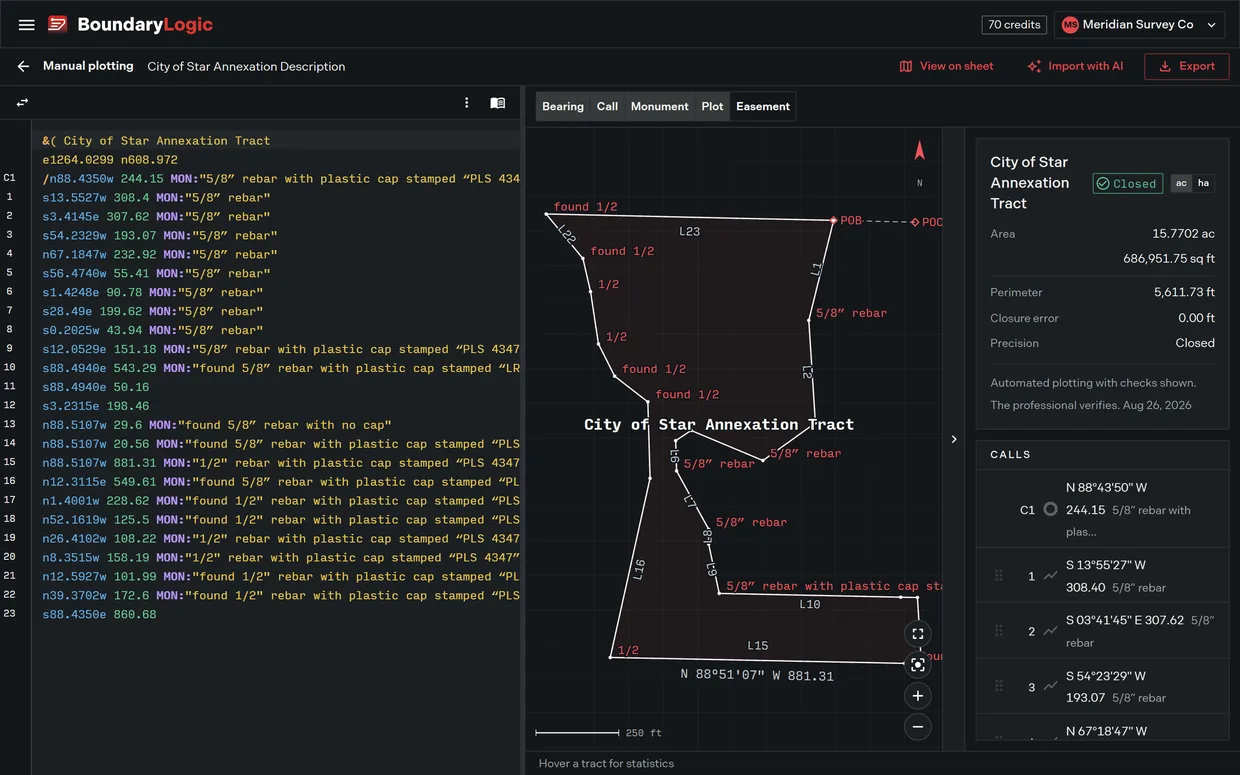Screen dimensions: 1240x775
Task: Click the editor line number 23
Action: pyautogui.click(x=9, y=614)
